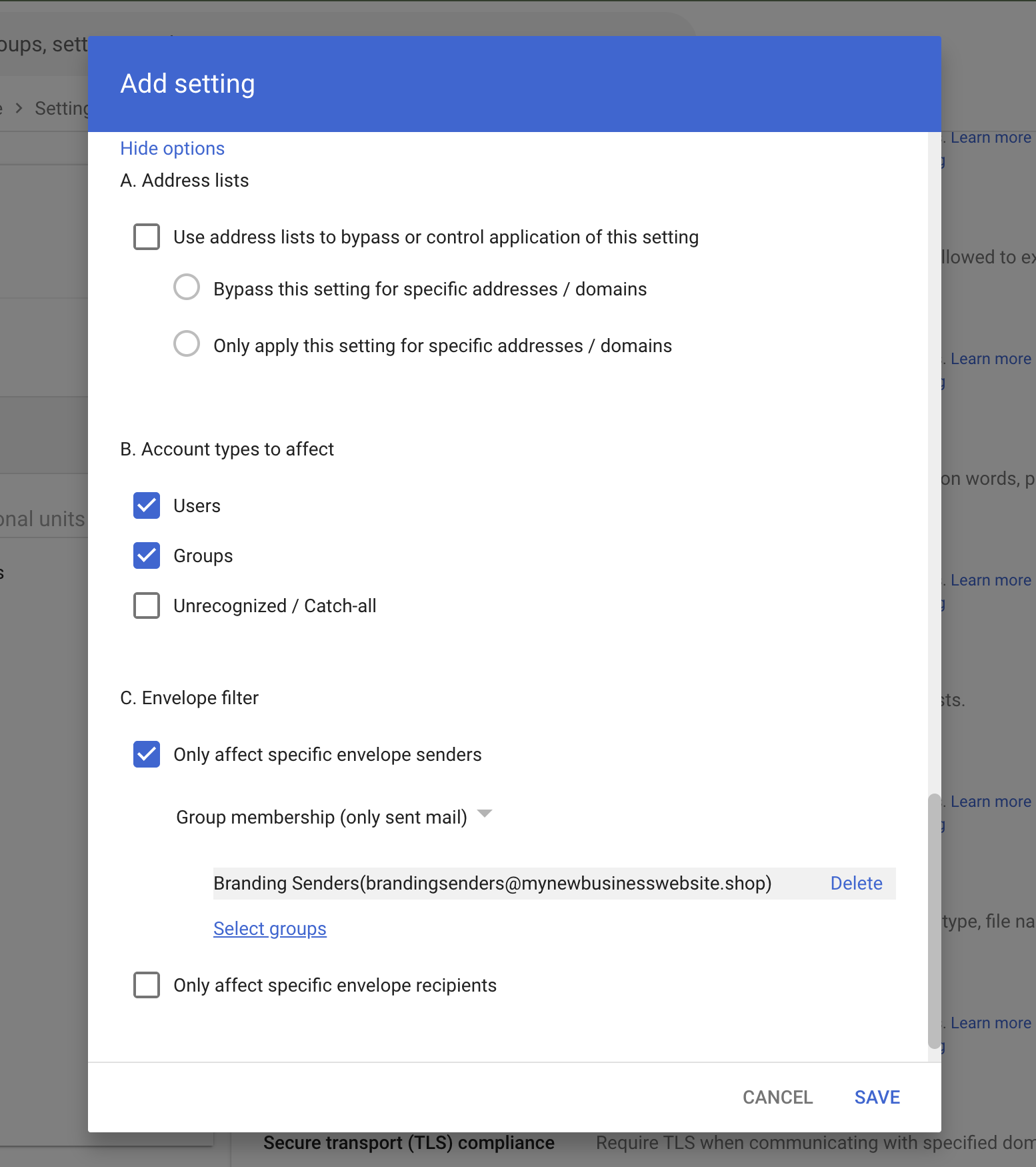Click the dialog's vertical scrollbar thumb
Screen dimensions: 1036x1167
click(934, 920)
